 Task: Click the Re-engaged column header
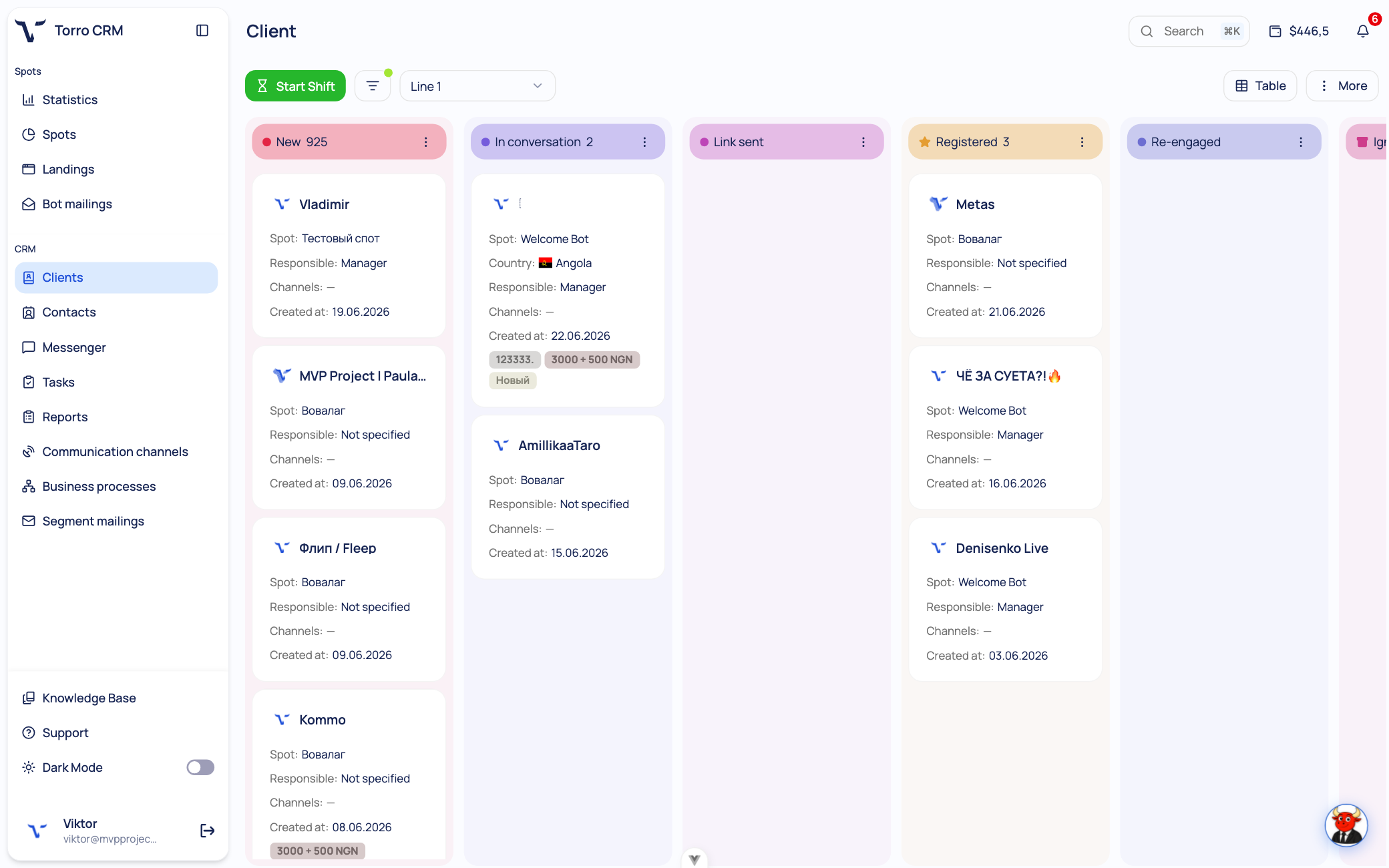1224,142
